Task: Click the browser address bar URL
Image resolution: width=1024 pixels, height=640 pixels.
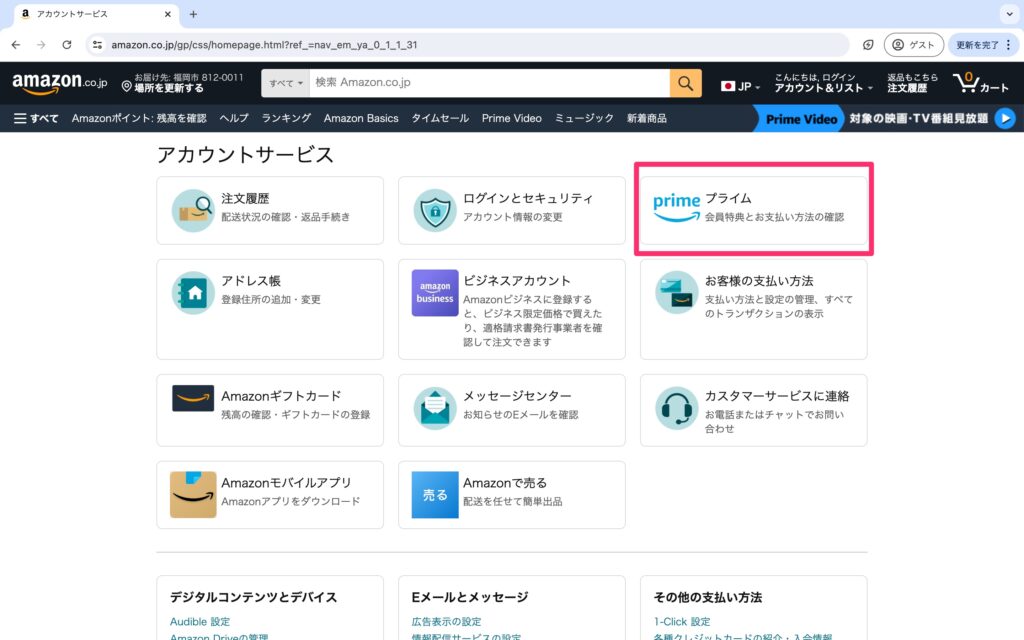Action: click(264, 44)
